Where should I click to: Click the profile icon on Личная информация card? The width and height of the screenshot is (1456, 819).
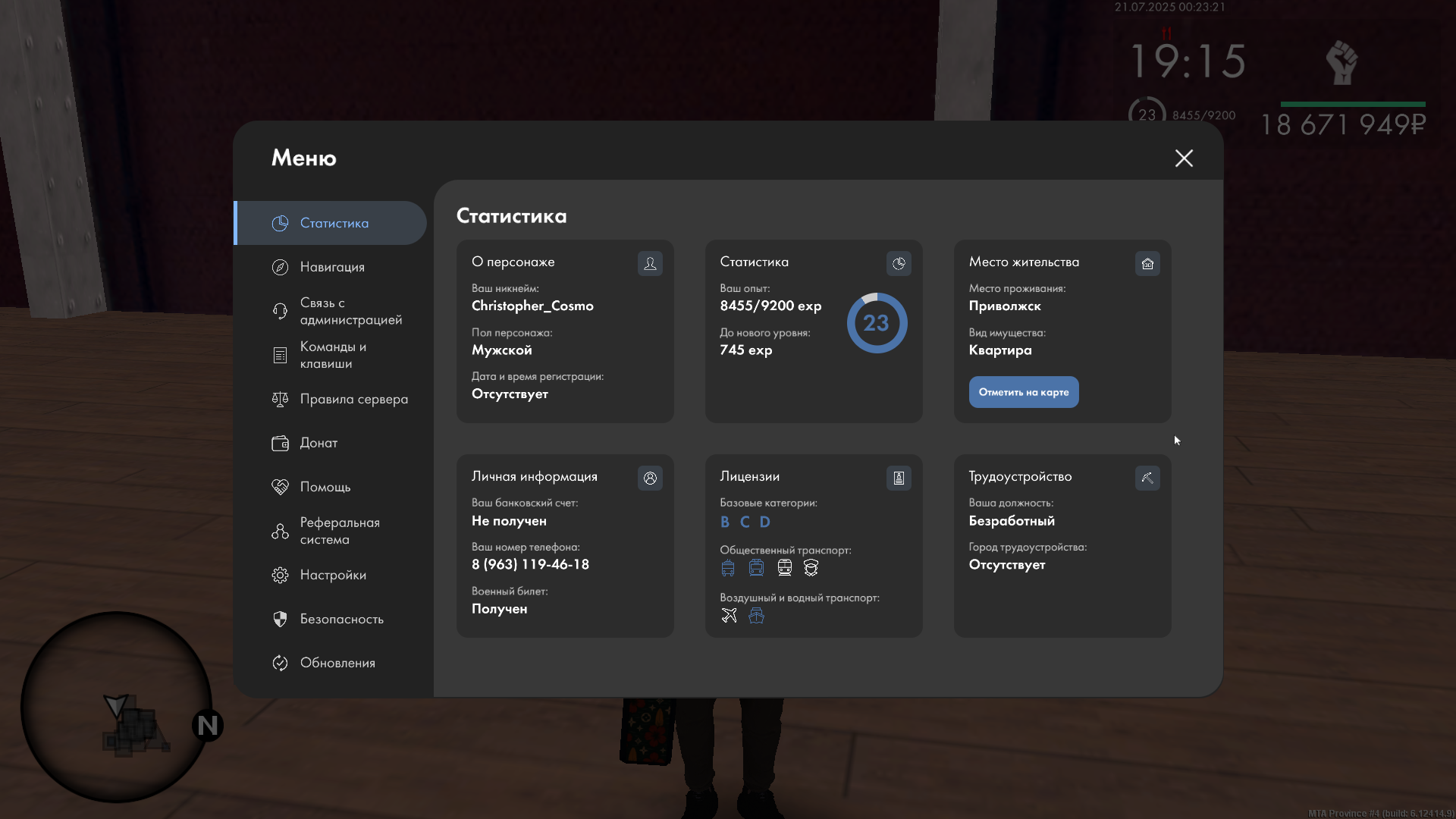point(650,478)
